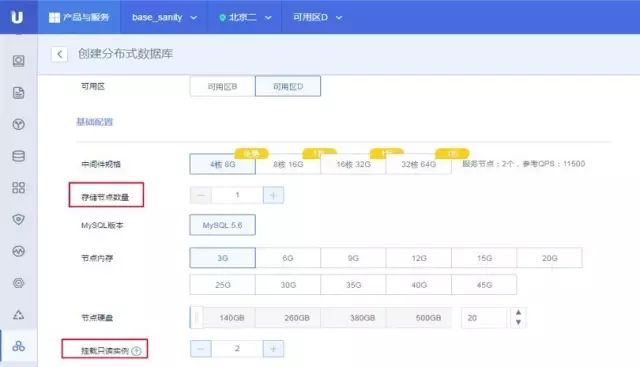Open the 产品与服务 grid menu
This screenshot has height=367, width=640.
tap(79, 17)
